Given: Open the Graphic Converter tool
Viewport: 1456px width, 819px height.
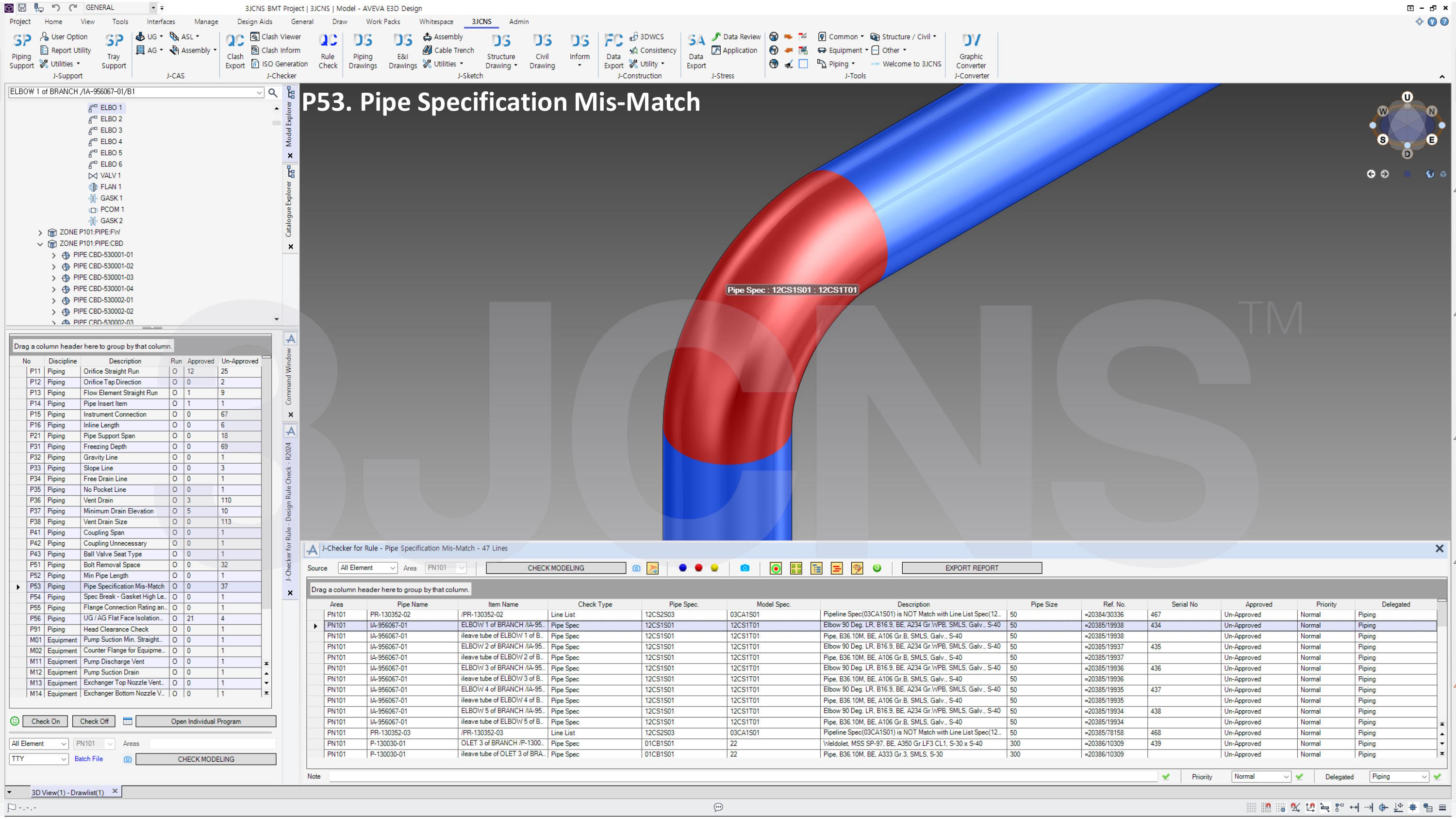Looking at the screenshot, I should 971,51.
